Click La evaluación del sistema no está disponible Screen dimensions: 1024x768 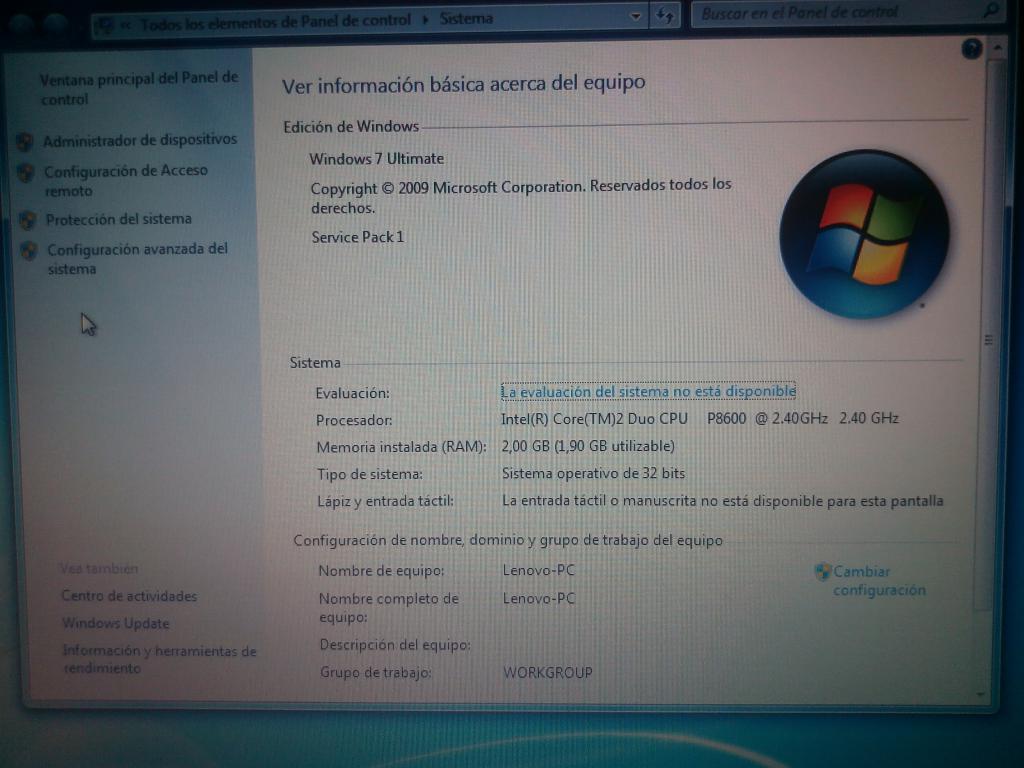tap(648, 391)
